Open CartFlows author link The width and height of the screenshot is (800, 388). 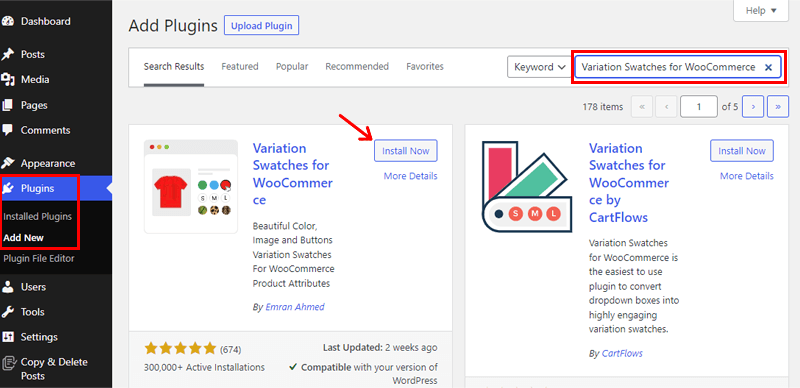[x=622, y=353]
